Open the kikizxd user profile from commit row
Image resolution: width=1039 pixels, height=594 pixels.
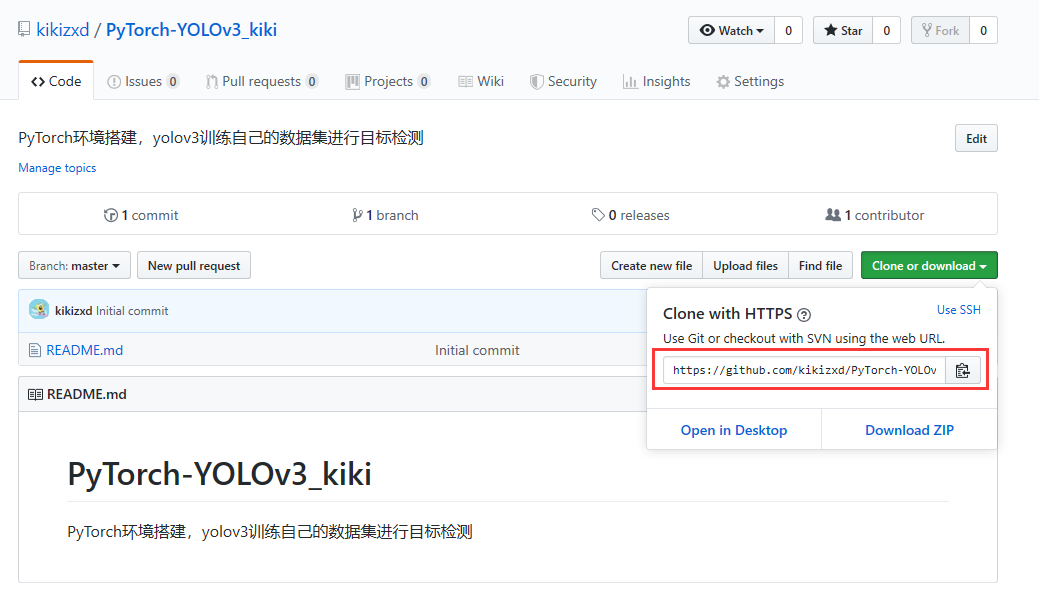point(74,310)
